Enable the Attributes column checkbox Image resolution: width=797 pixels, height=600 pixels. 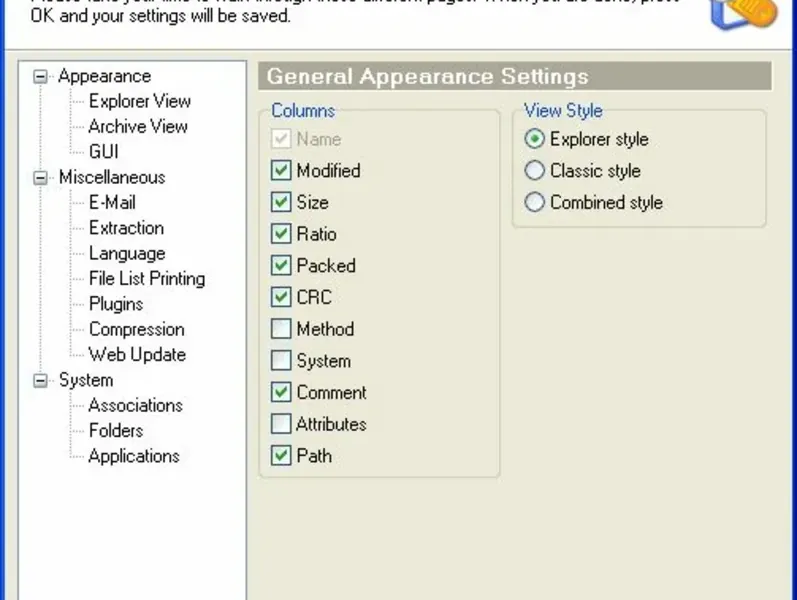click(281, 424)
